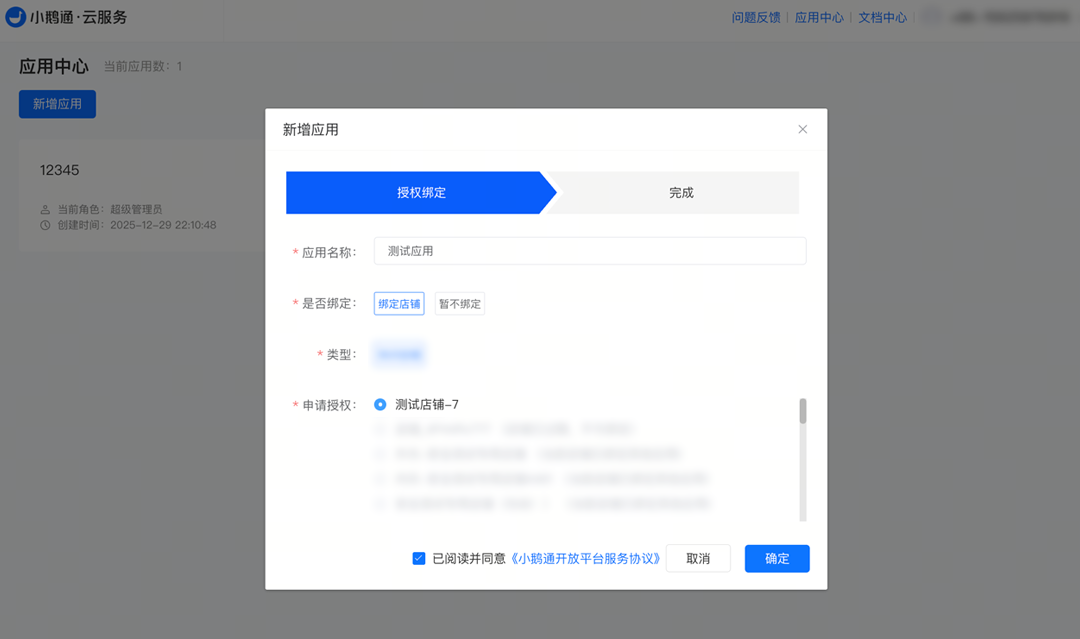Click the 创建时间 2025-12-29 22:10:48 text
This screenshot has height=639, width=1080.
[x=136, y=225]
